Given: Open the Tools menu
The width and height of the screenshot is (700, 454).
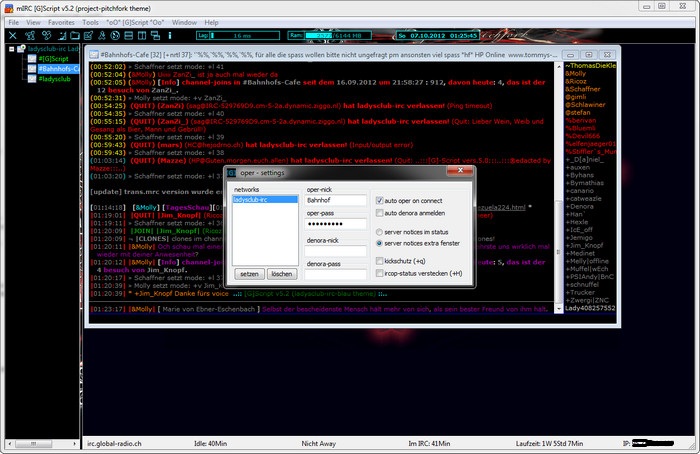Looking at the screenshot, I should click(x=90, y=22).
